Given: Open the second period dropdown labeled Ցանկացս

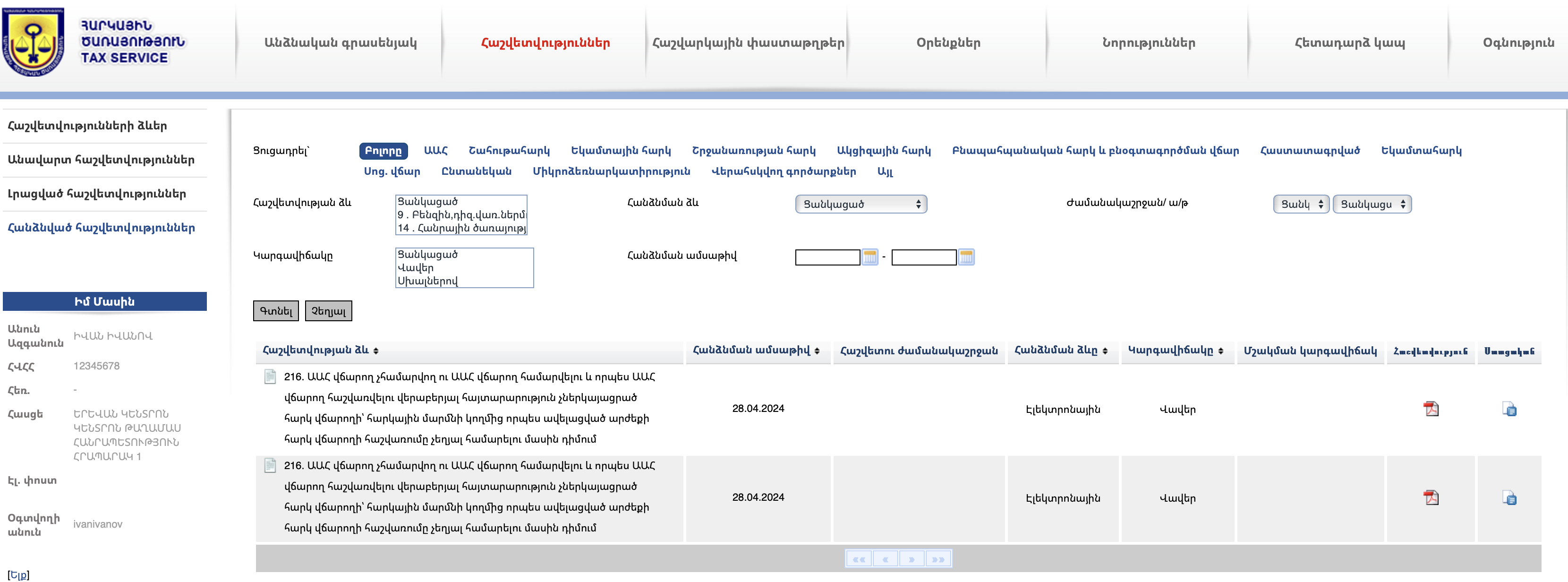Looking at the screenshot, I should click(1372, 204).
